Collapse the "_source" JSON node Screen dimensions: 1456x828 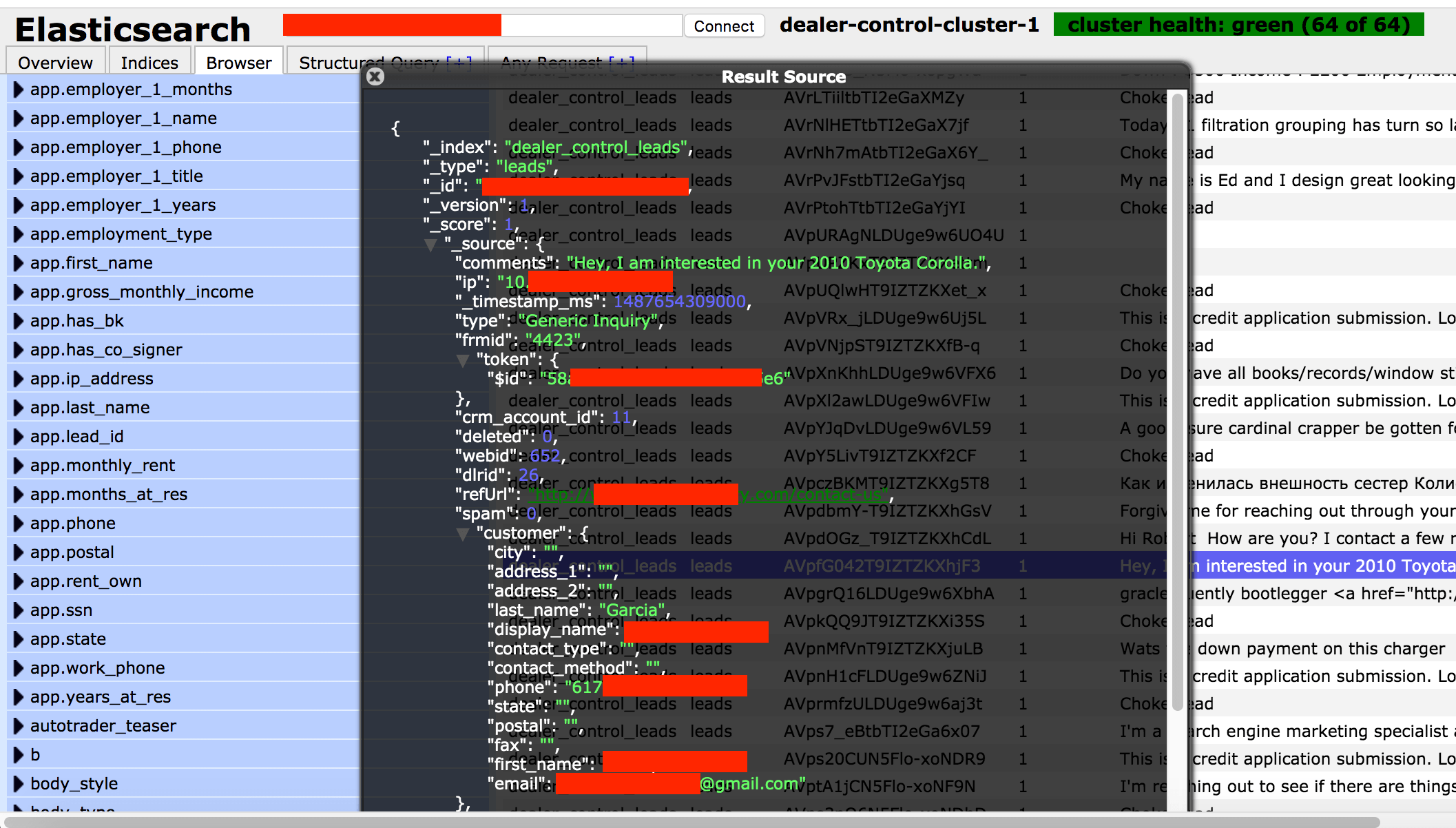(431, 245)
